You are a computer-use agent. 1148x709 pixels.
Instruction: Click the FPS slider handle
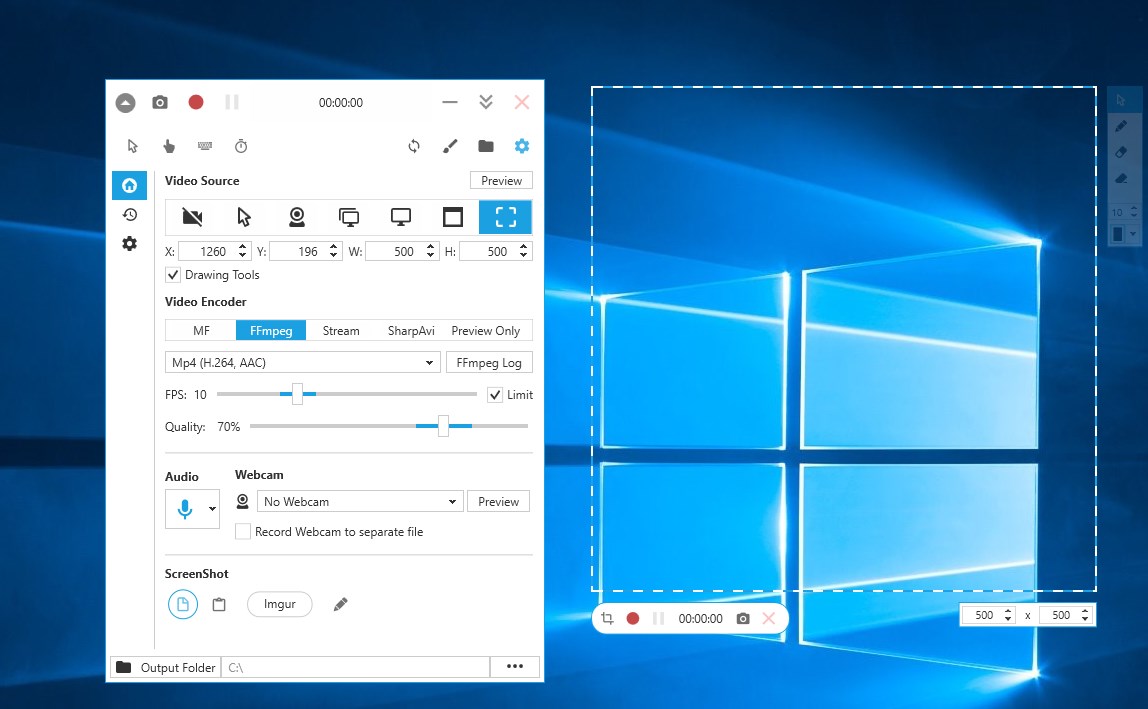click(297, 393)
